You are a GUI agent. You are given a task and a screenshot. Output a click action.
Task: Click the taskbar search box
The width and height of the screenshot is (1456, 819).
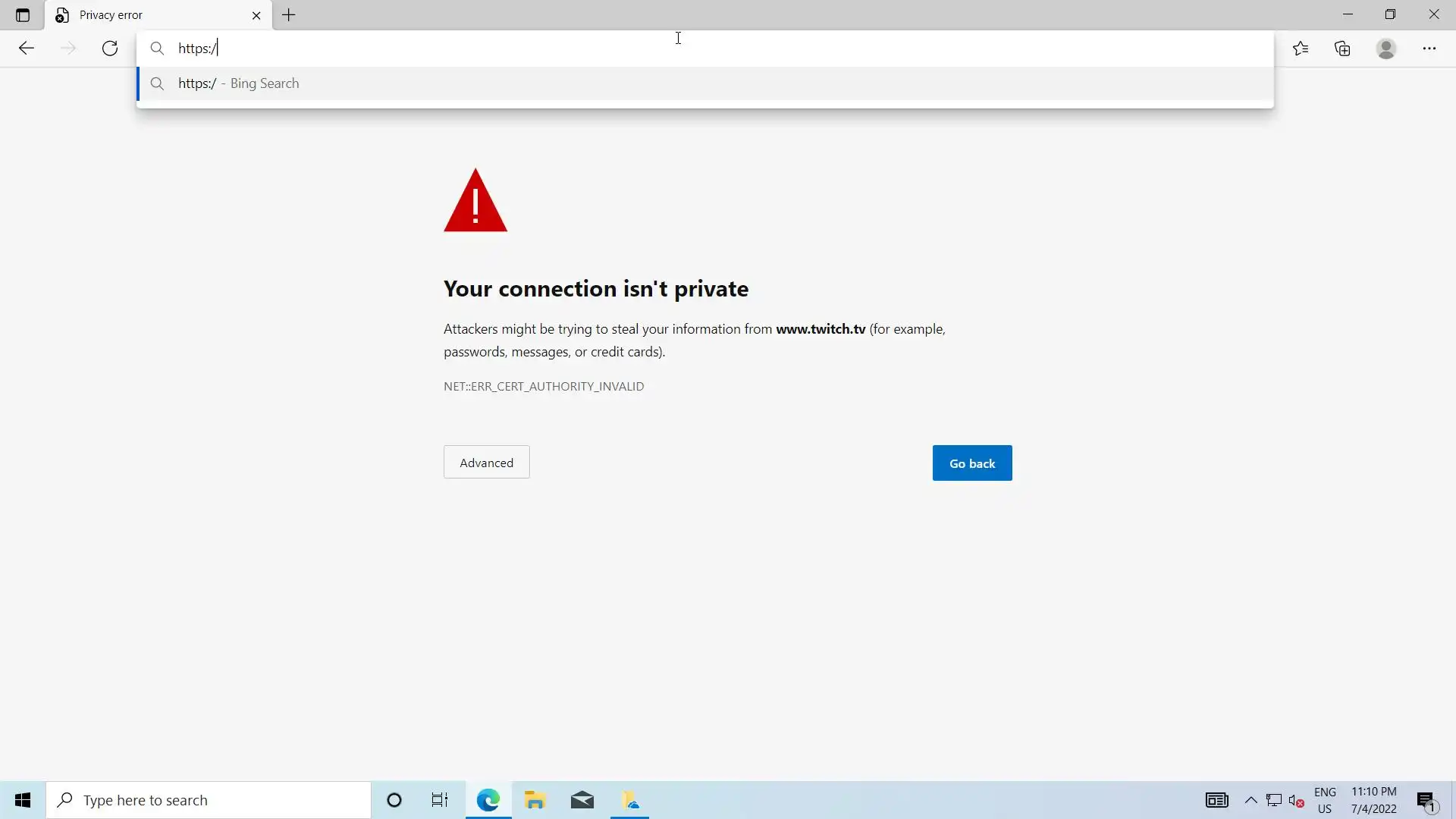(209, 800)
